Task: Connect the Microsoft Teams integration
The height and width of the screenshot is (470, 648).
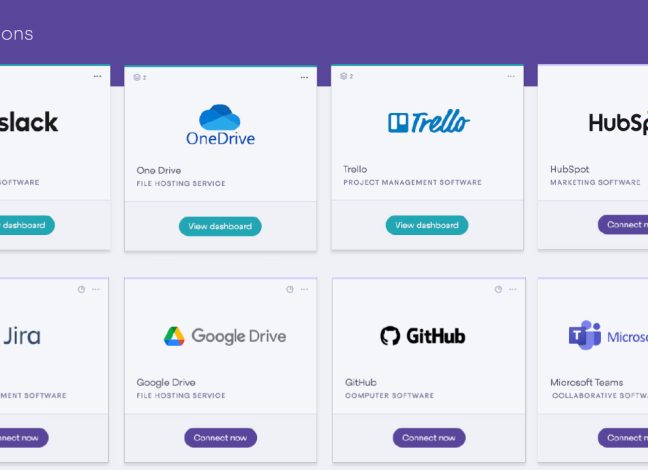Action: (x=623, y=438)
